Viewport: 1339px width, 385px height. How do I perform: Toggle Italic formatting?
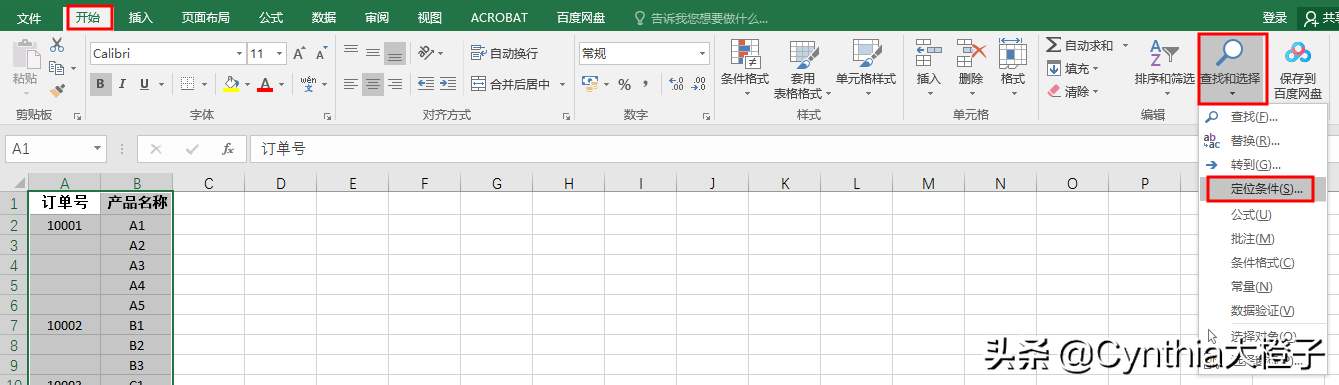click(122, 84)
